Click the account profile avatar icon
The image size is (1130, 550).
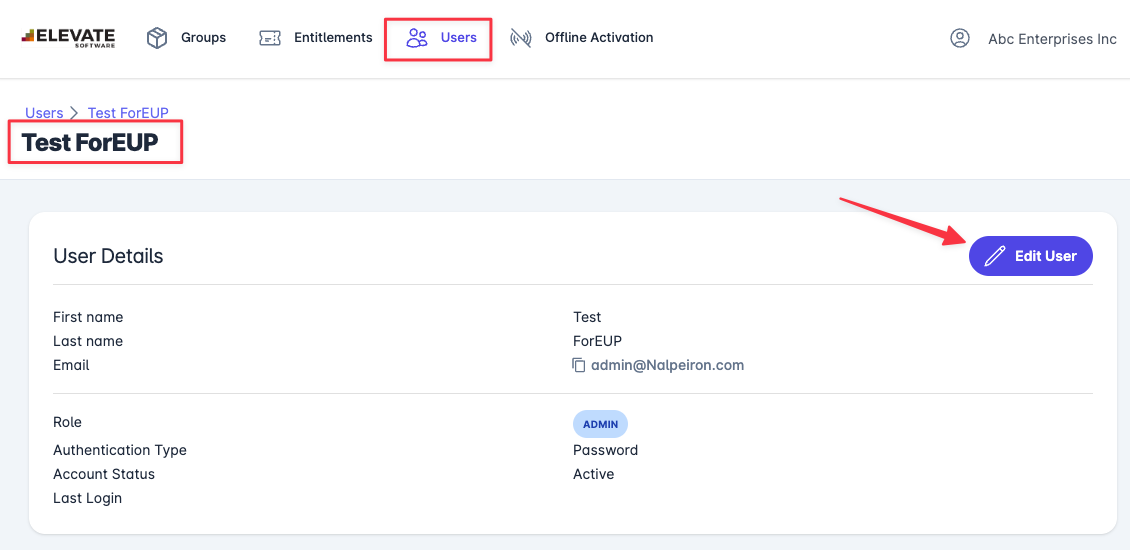(960, 39)
